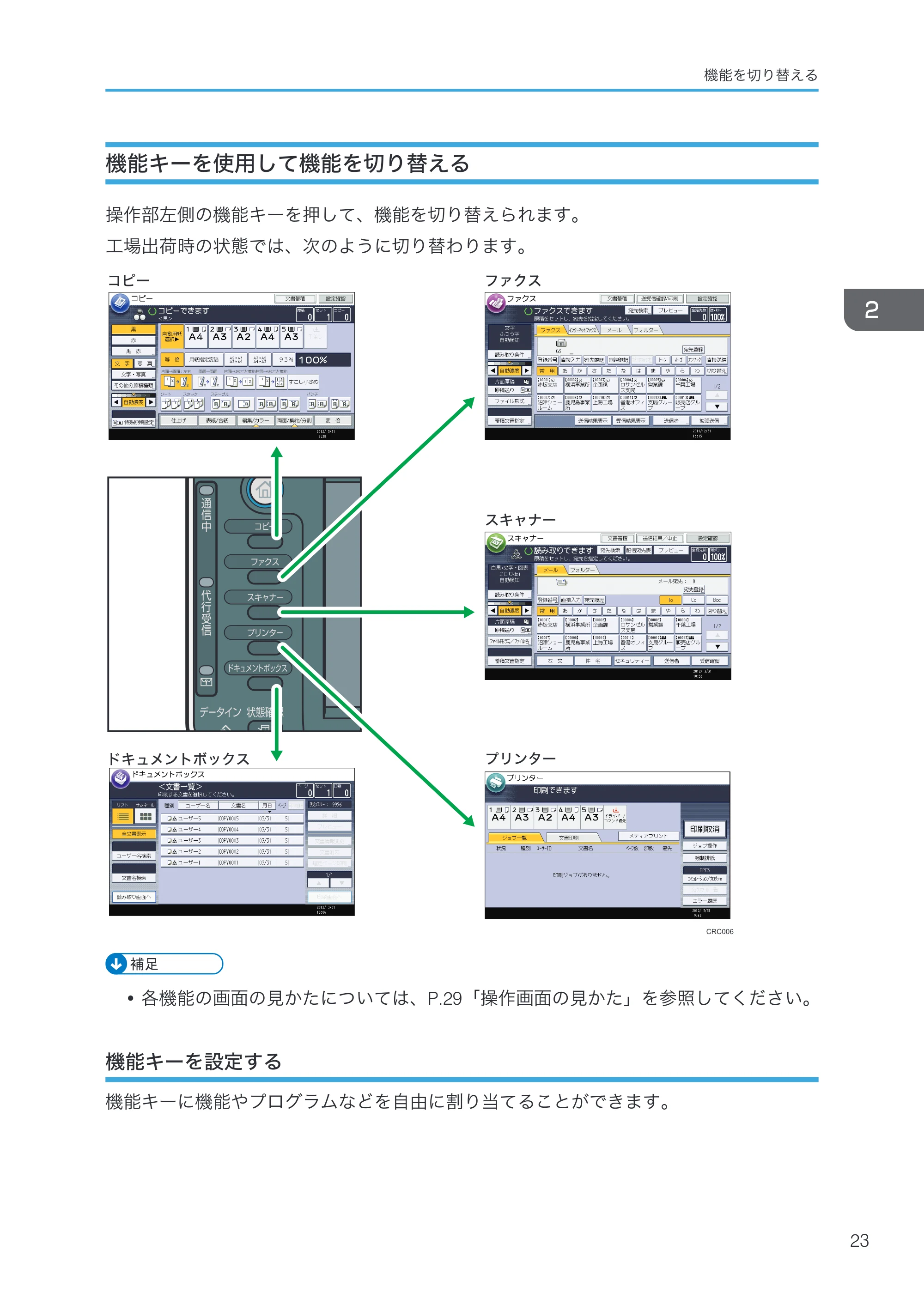Image resolution: width=924 pixels, height=1305 pixels.
Task: Click the Fax app icon in title bar
Action: [496, 303]
